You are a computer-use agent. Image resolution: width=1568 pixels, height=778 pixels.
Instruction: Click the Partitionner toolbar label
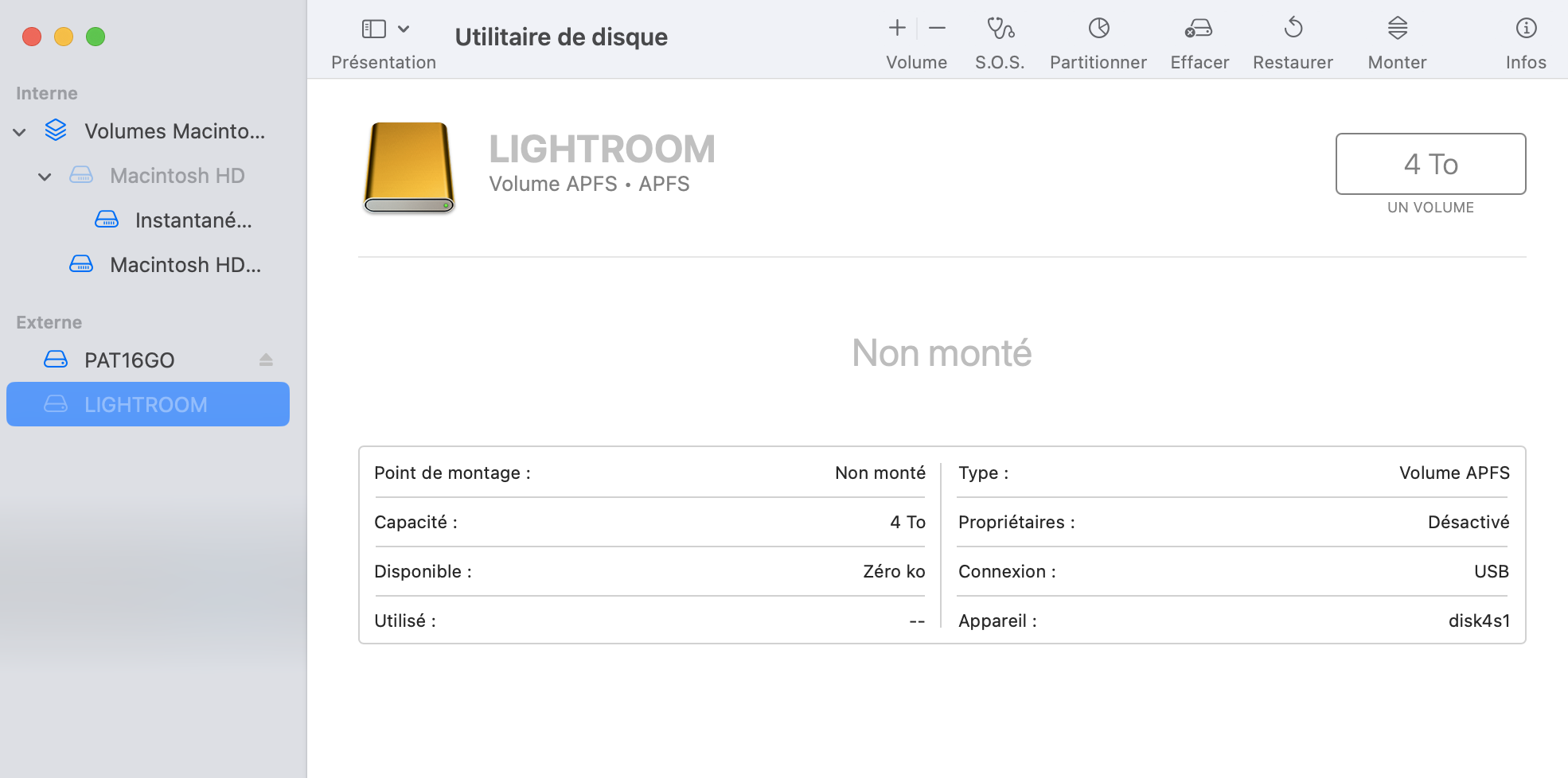tap(1098, 62)
